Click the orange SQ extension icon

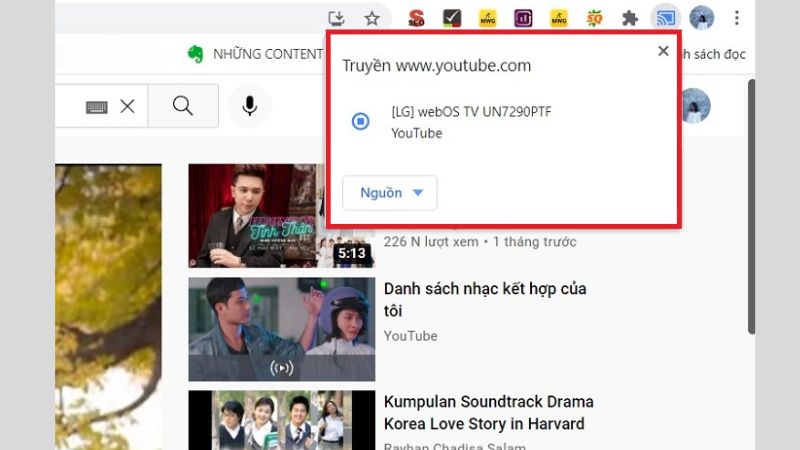coord(594,18)
